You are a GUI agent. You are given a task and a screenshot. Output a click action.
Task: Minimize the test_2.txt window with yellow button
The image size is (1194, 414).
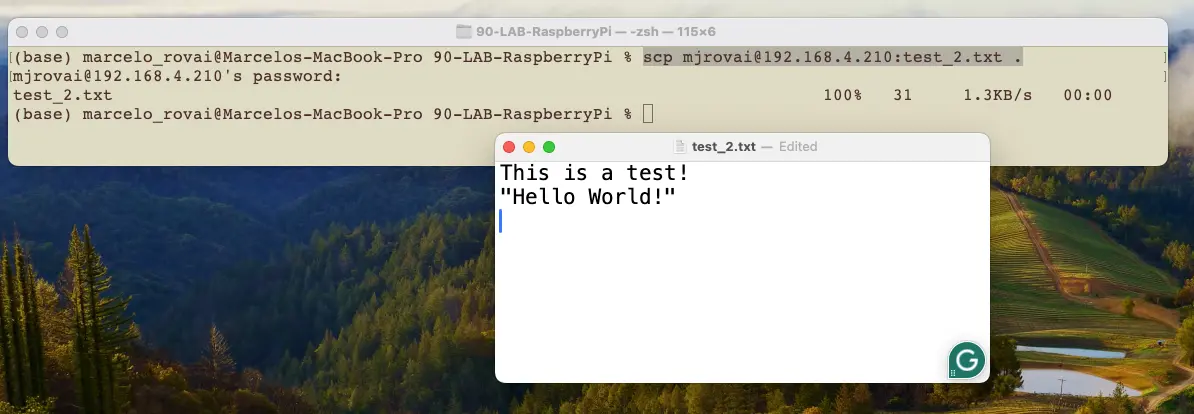click(x=529, y=147)
